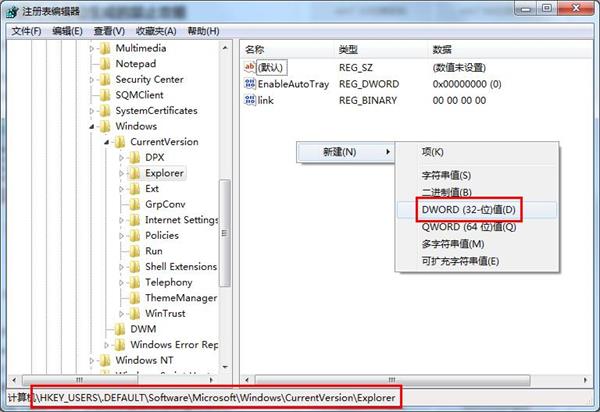Image resolution: width=600 pixels, height=412 pixels.
Task: Click the Policies folder icon
Action: pos(134,235)
